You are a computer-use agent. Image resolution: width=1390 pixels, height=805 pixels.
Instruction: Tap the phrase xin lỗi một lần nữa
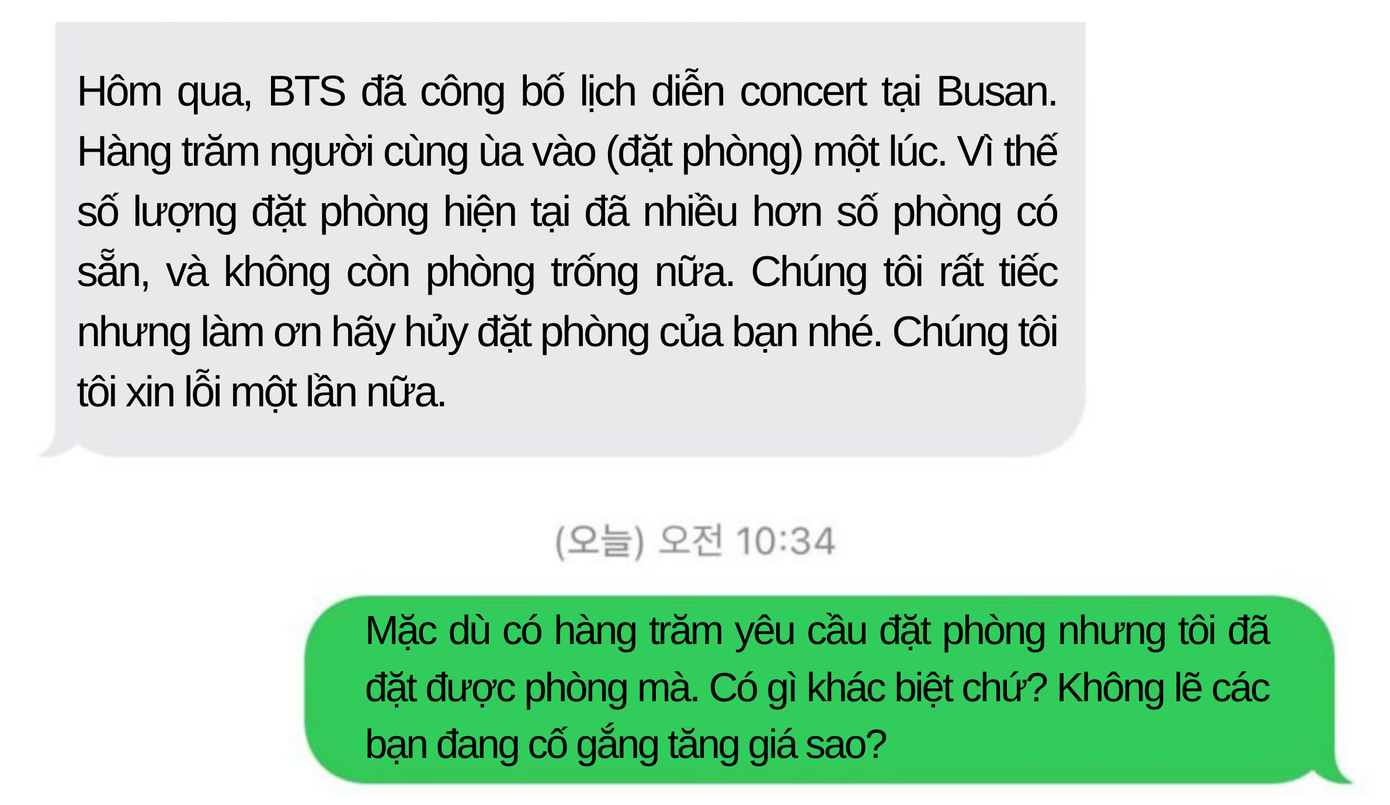point(285,394)
